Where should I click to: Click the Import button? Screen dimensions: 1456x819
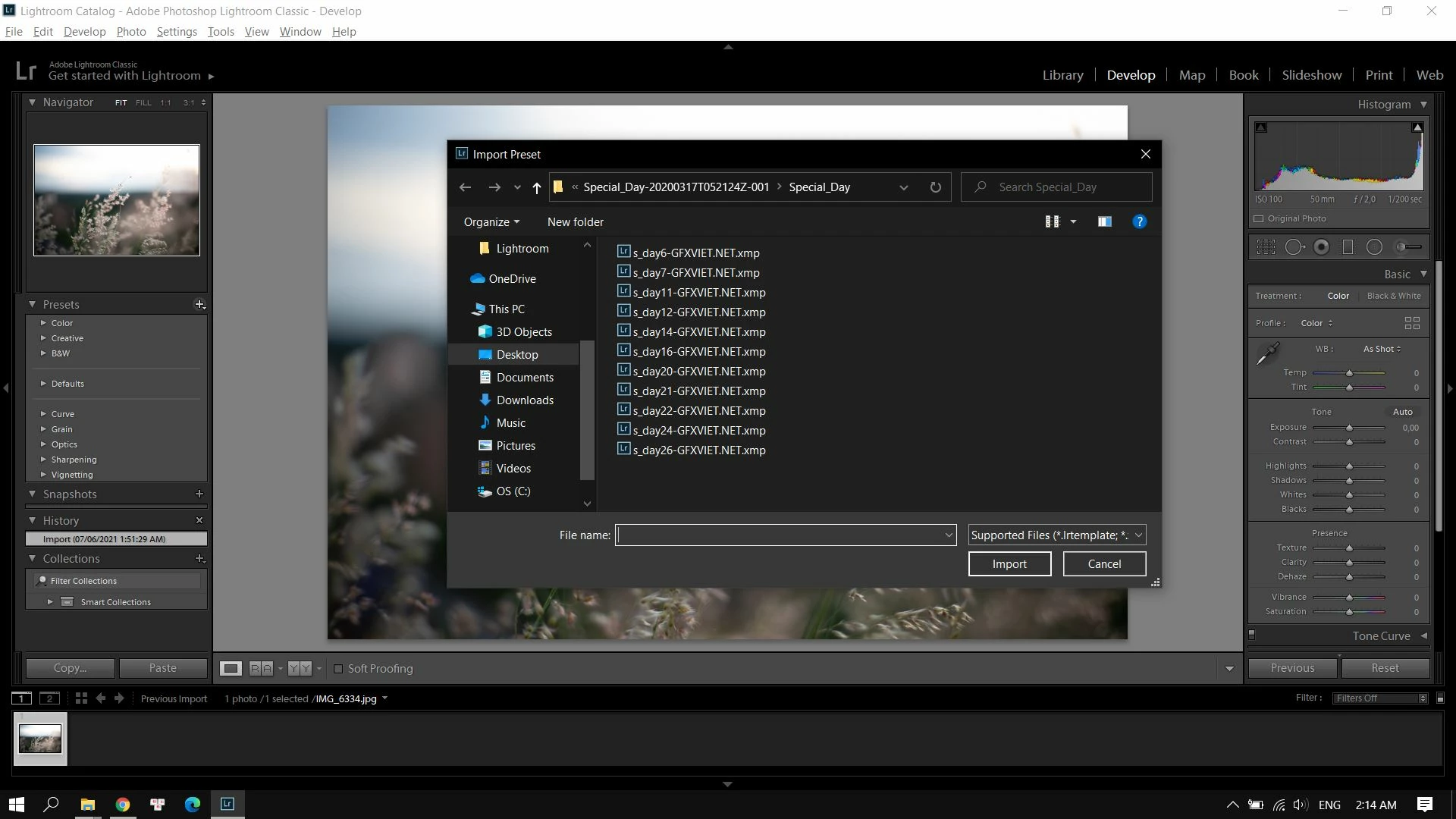1009,564
